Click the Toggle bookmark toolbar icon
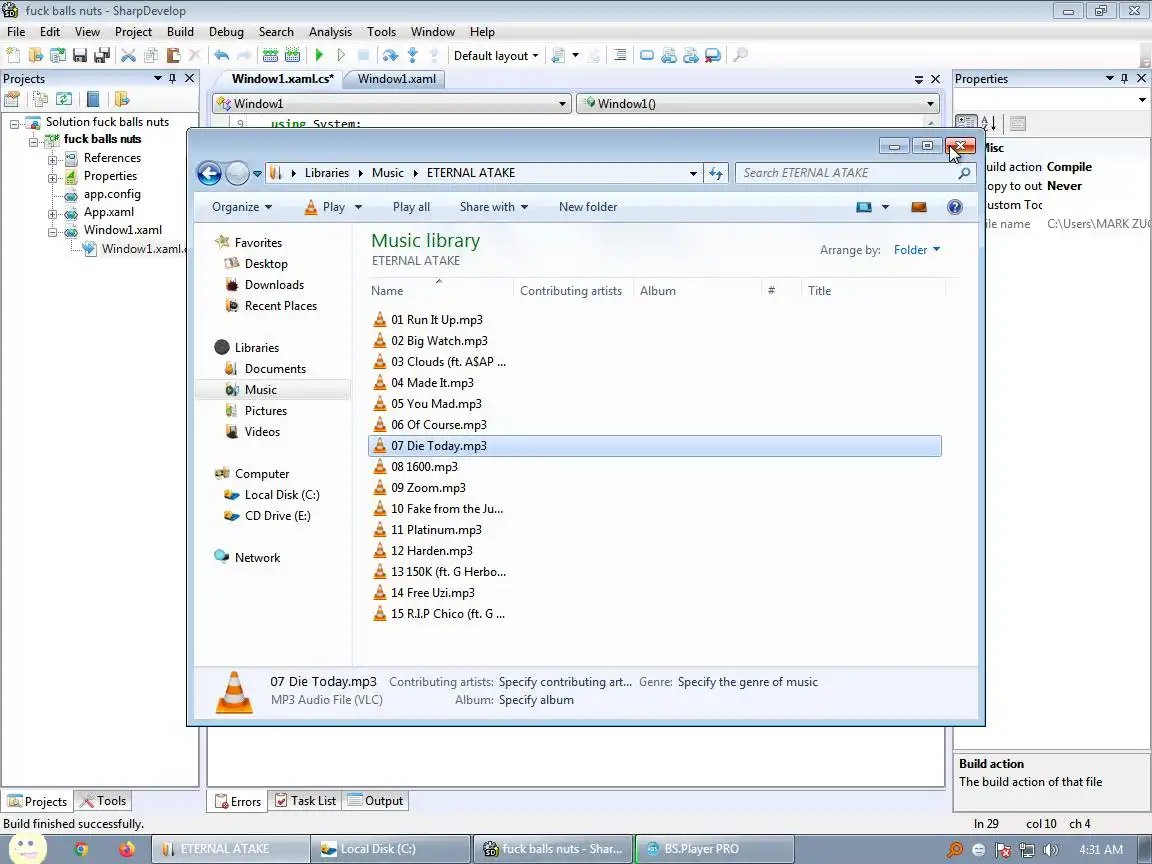Screen dimensions: 1152x864 tap(647, 55)
